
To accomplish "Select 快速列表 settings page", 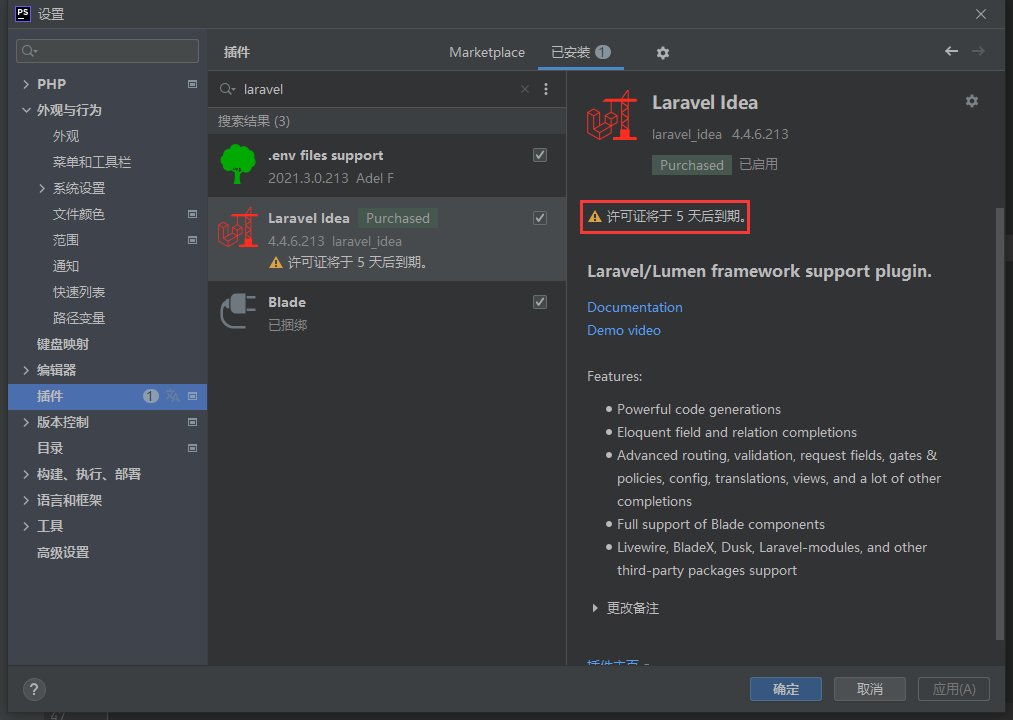I will [79, 292].
